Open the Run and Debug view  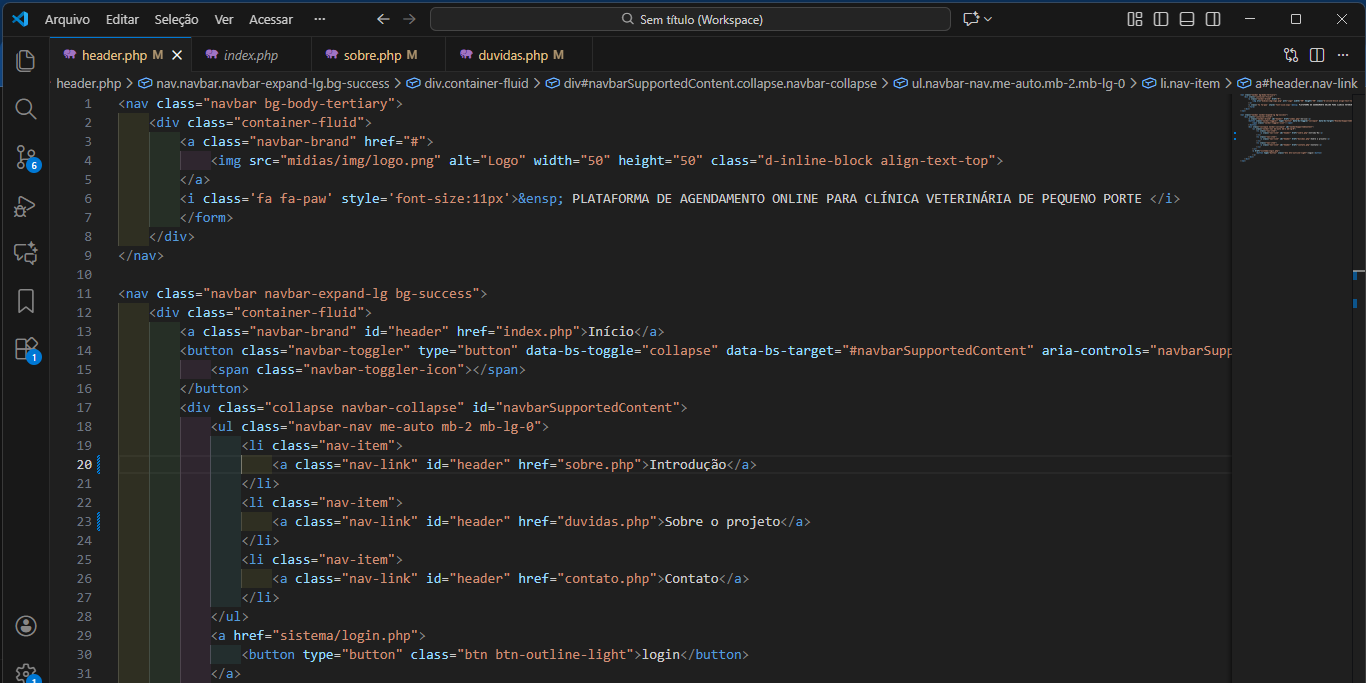tap(26, 206)
